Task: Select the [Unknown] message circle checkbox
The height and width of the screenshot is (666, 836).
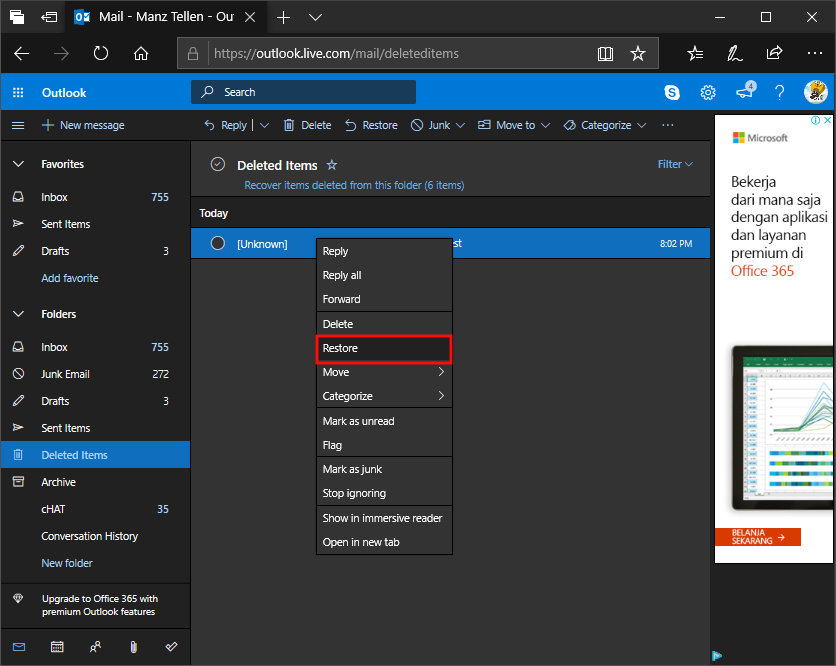Action: point(217,243)
